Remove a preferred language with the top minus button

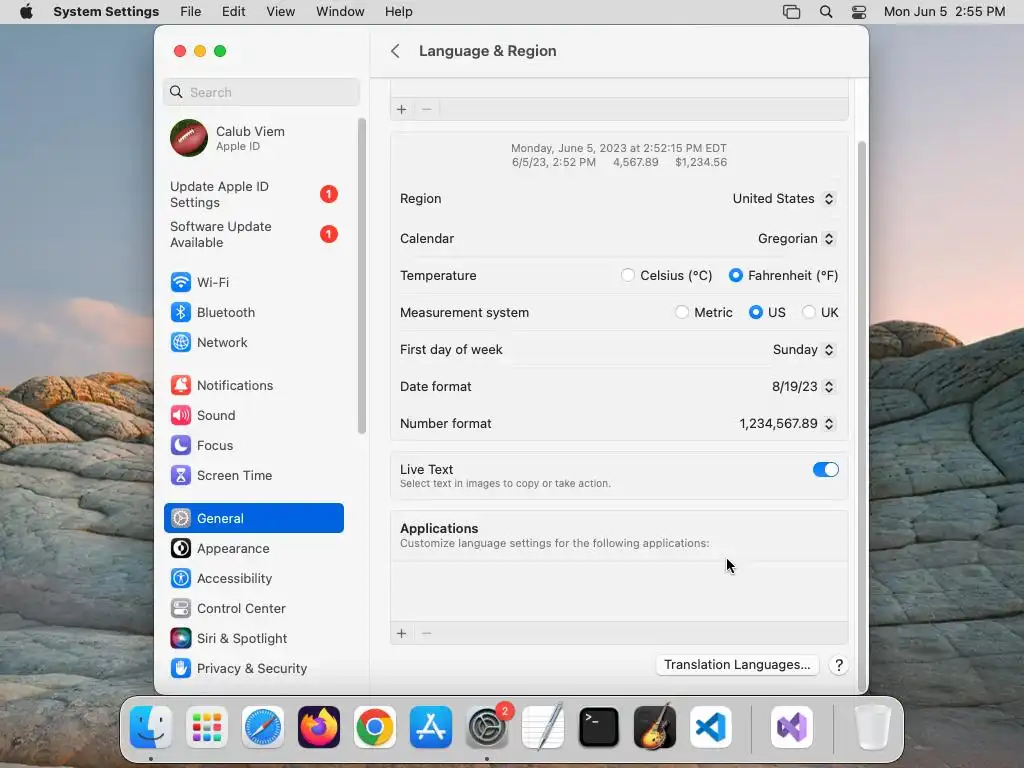(x=426, y=109)
